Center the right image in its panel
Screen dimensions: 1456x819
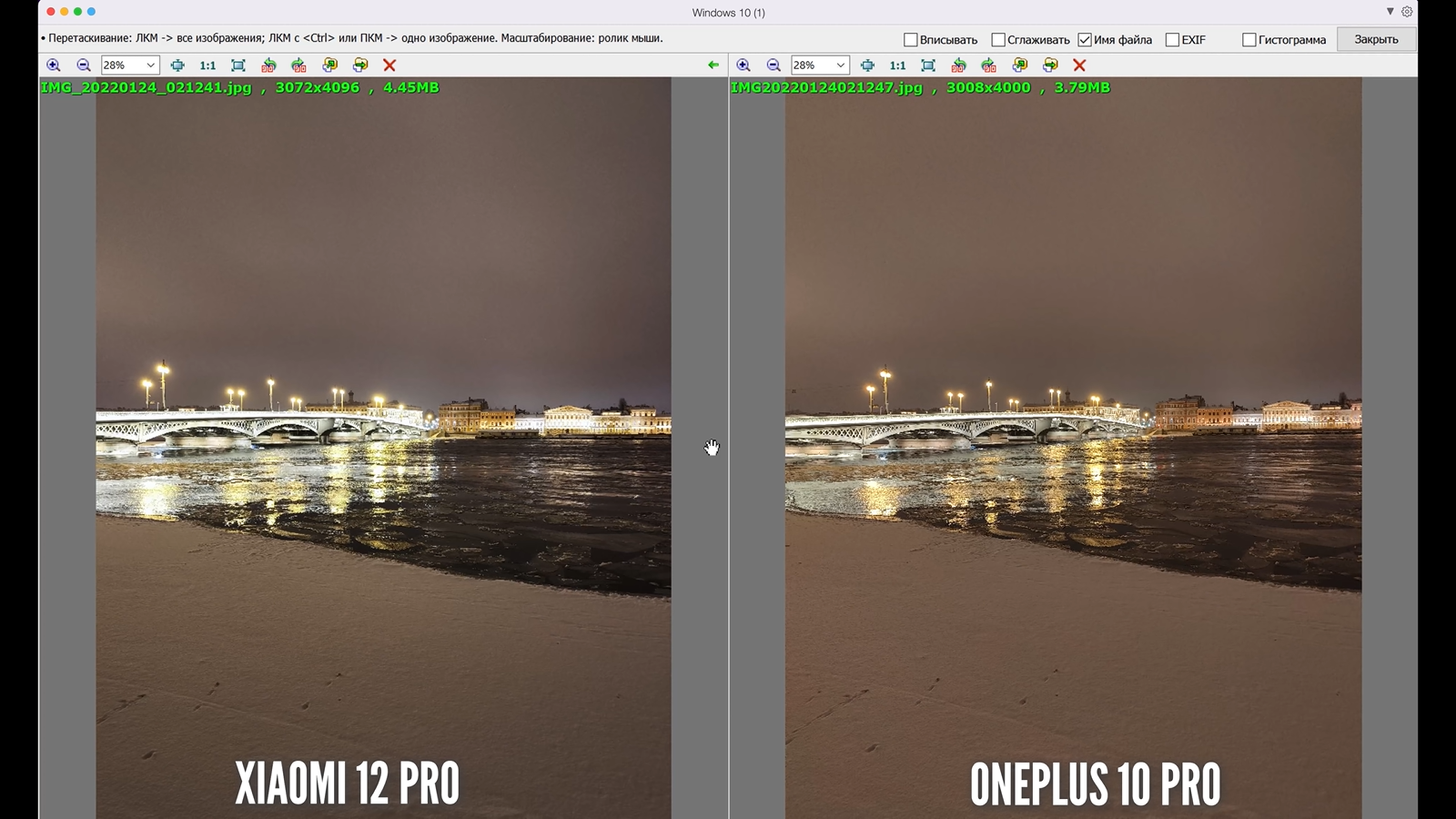point(867,66)
